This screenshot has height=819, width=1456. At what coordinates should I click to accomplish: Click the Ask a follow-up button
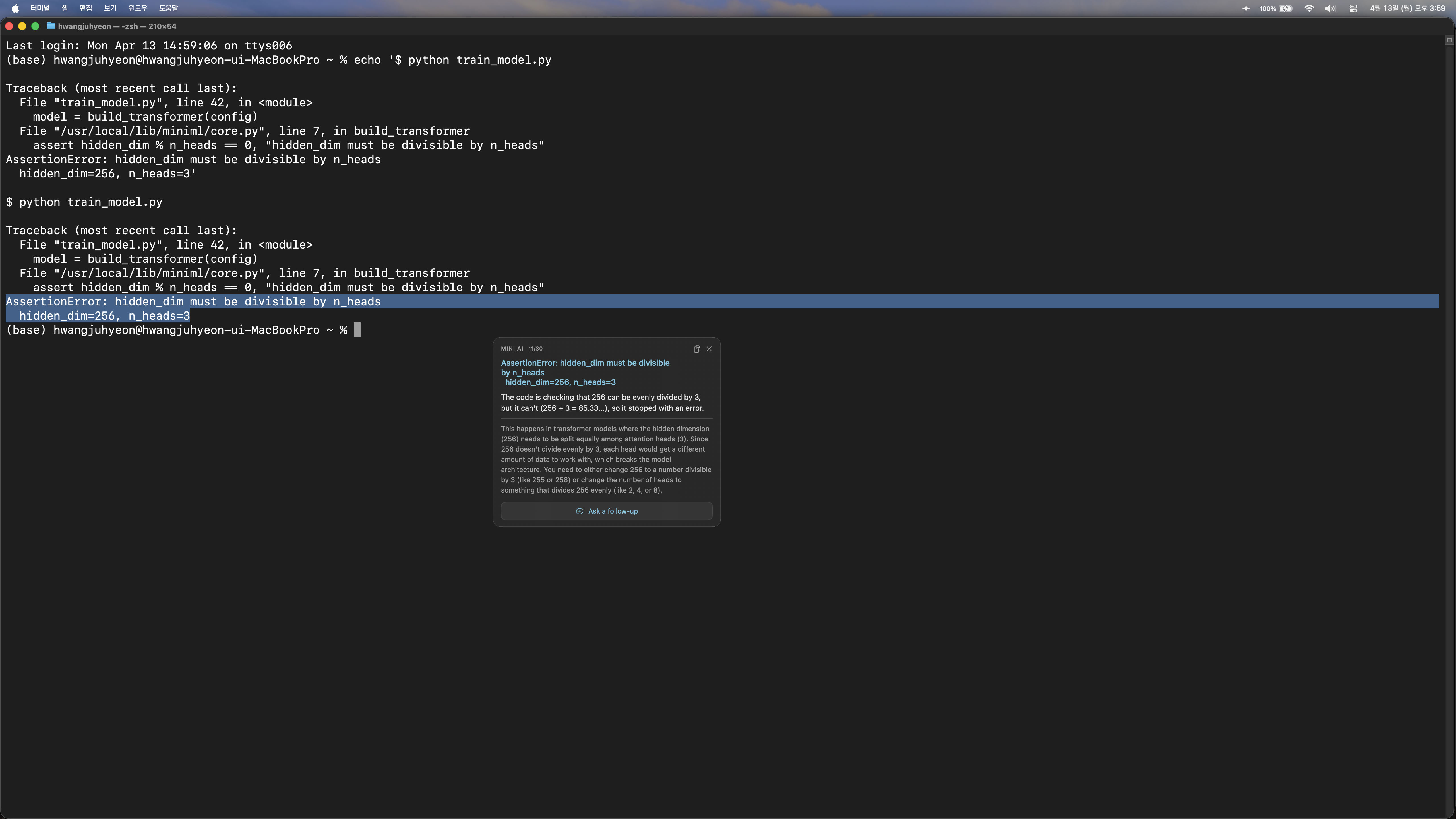607,511
